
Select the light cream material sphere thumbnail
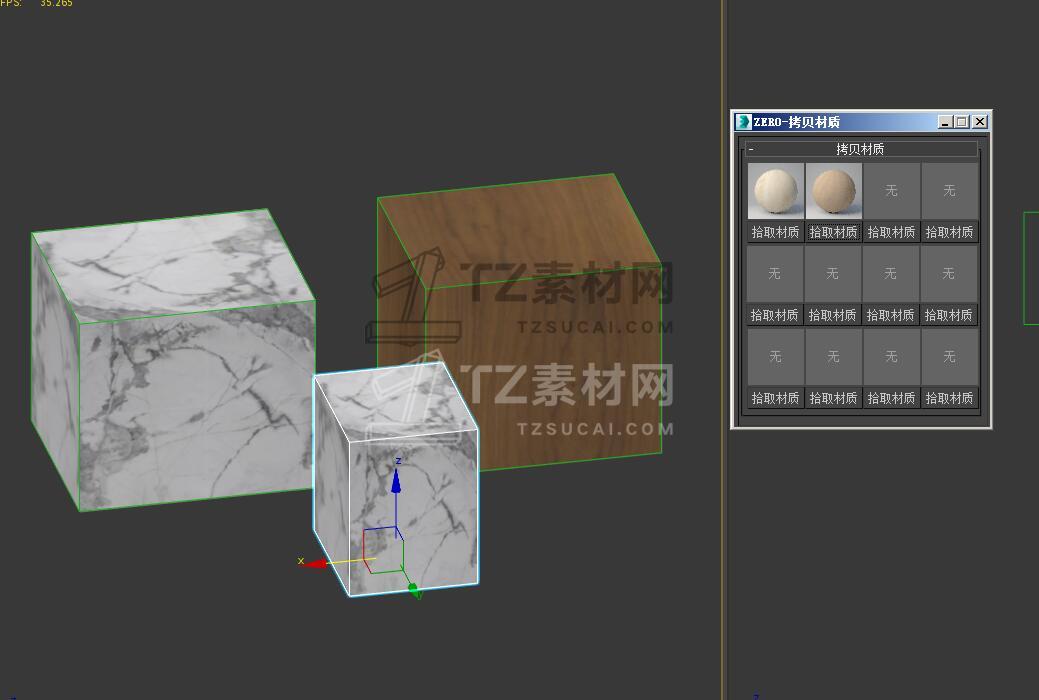click(x=775, y=191)
